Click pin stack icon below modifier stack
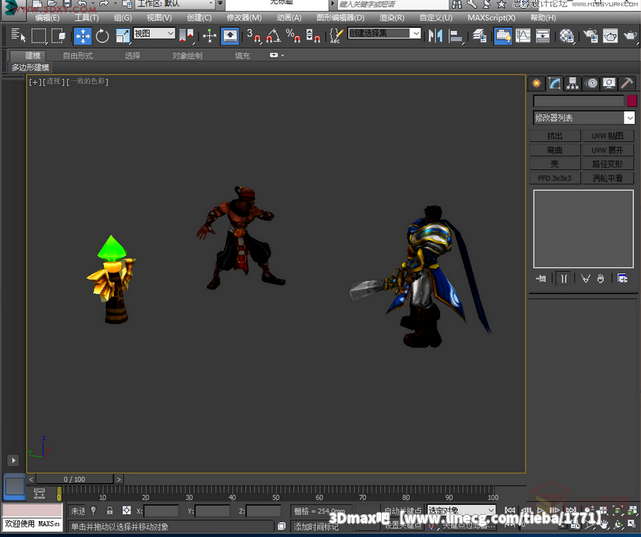Viewport: 641px width, 537px height. pyautogui.click(x=541, y=279)
